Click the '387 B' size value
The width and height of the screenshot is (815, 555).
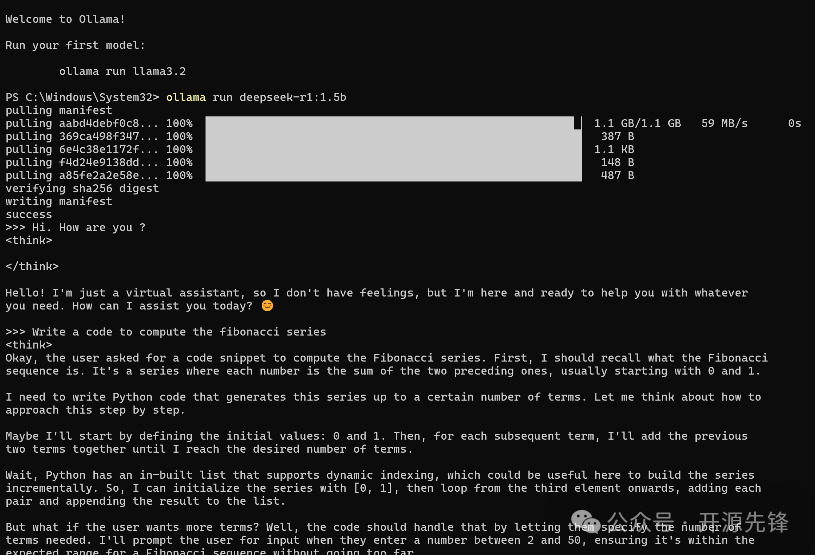[x=617, y=136]
